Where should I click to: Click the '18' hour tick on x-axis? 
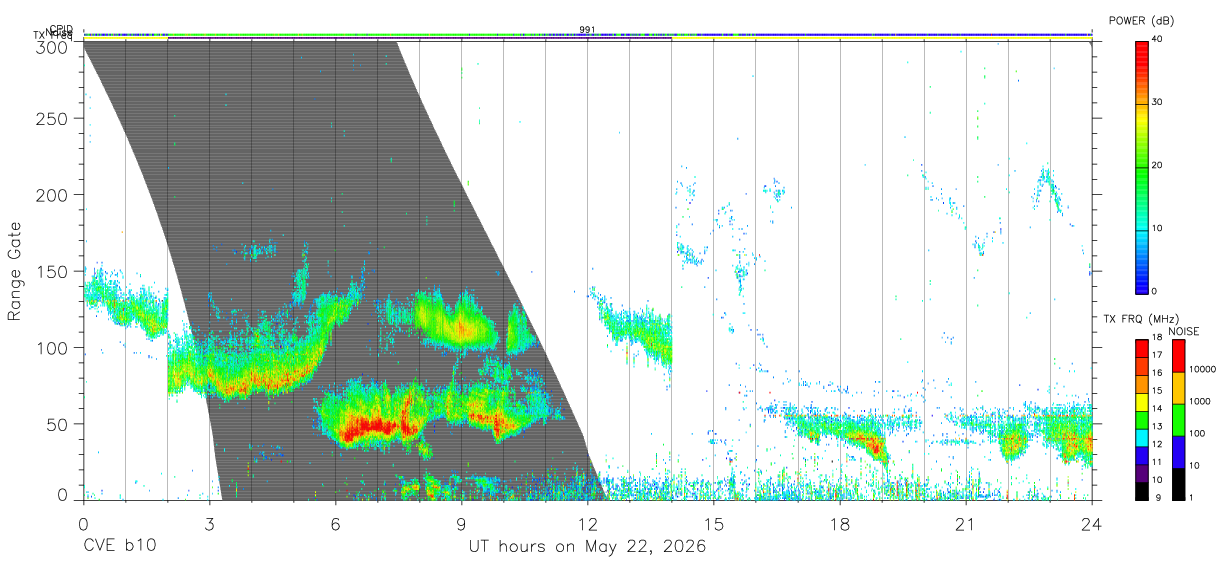click(x=839, y=525)
